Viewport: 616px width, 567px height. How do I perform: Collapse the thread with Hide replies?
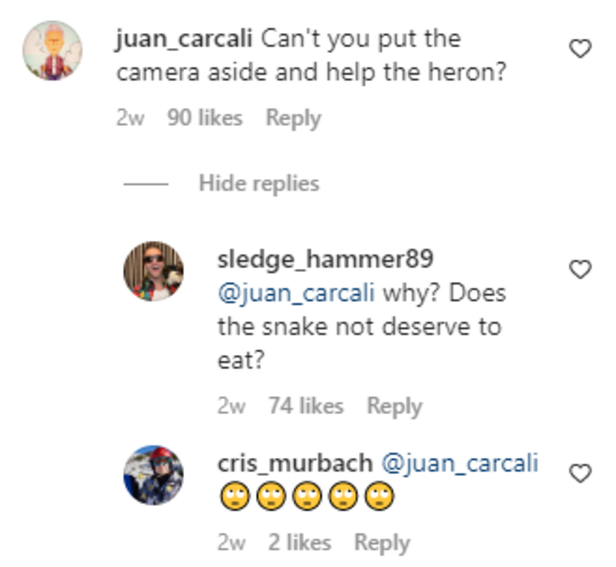point(258,183)
